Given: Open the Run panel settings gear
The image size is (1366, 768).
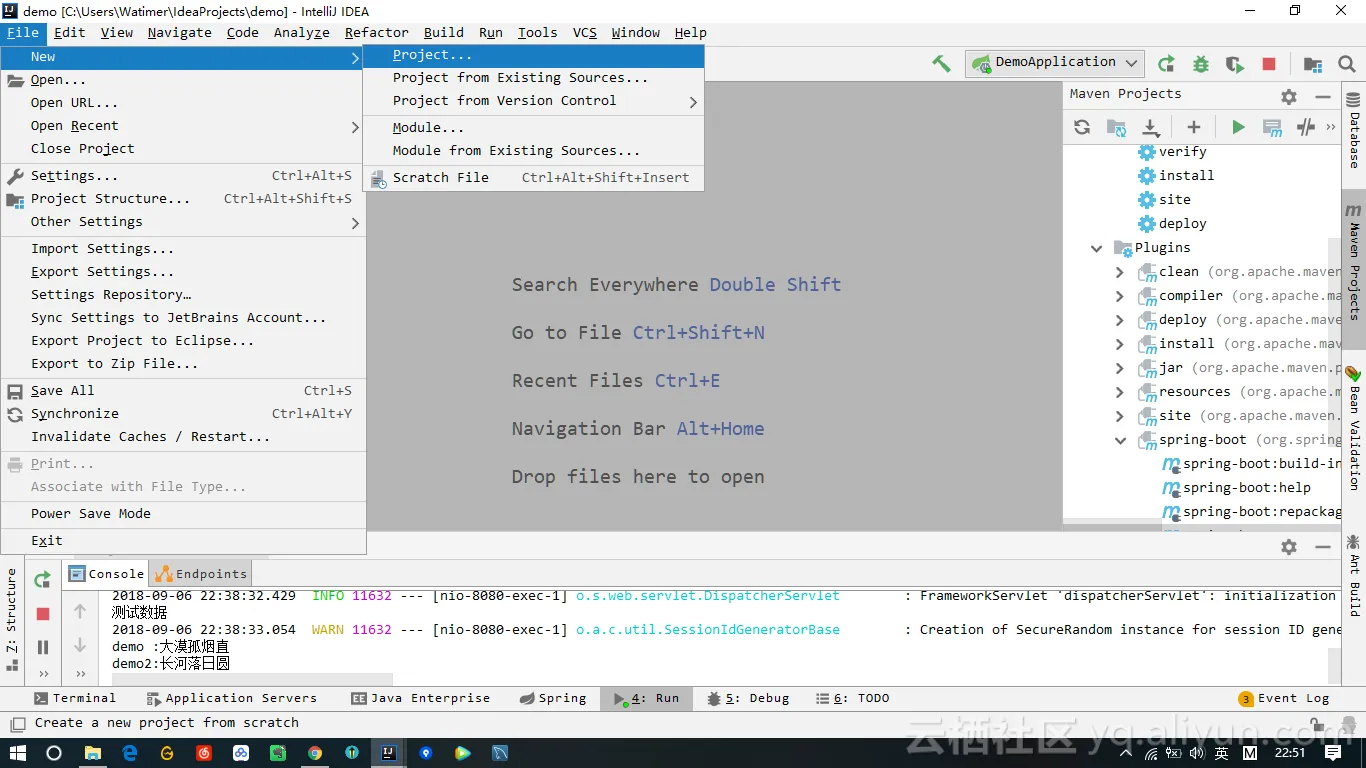Looking at the screenshot, I should pos(1289,547).
